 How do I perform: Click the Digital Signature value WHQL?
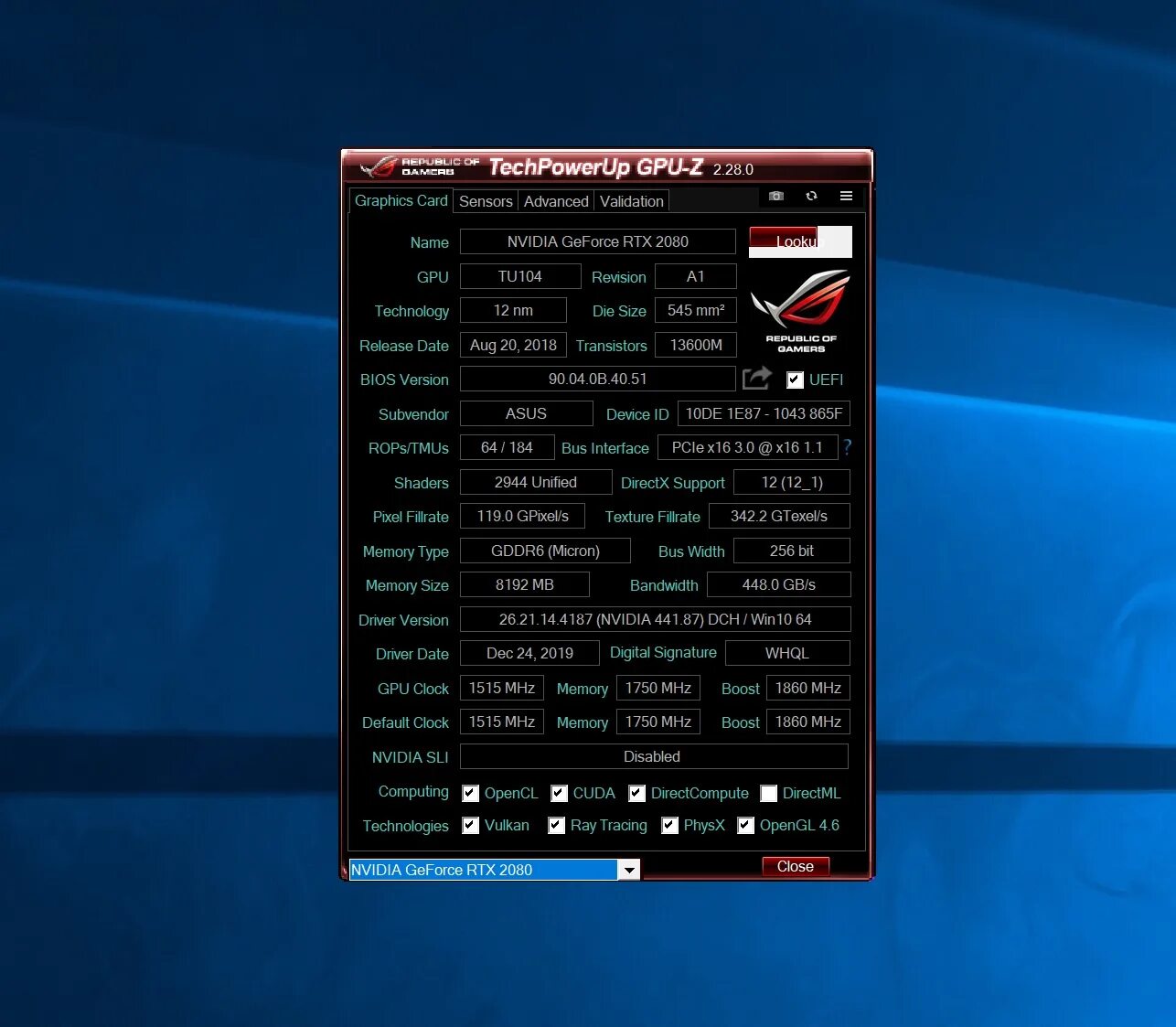point(787,653)
